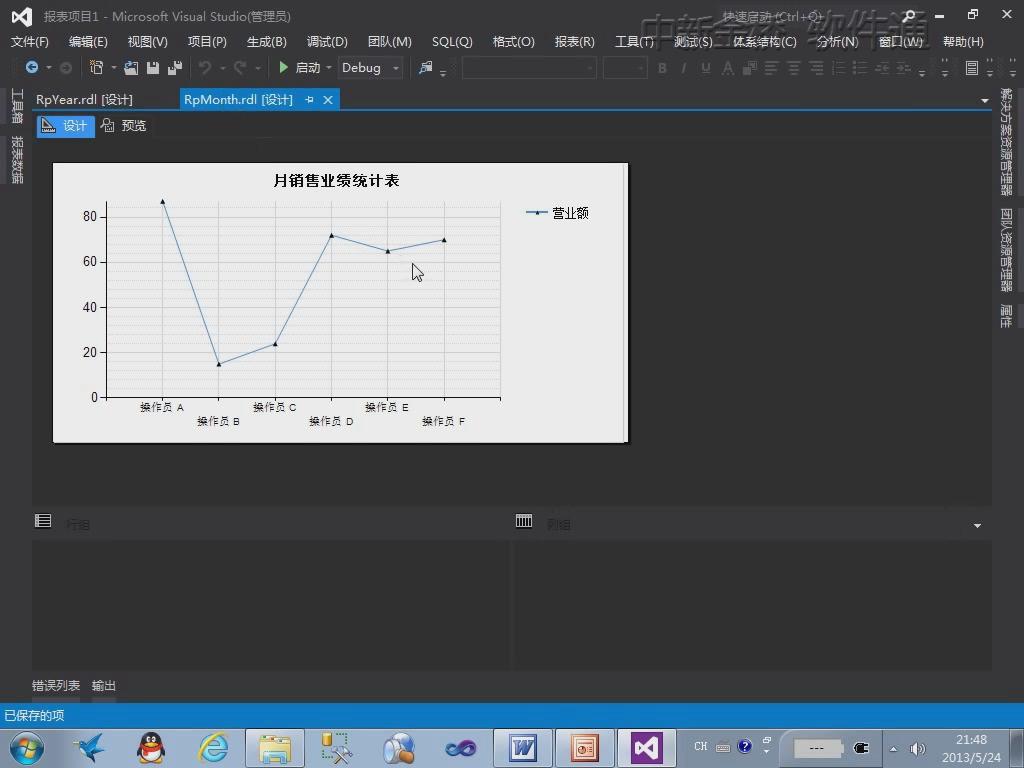Open the 调试(D) menu

327,42
